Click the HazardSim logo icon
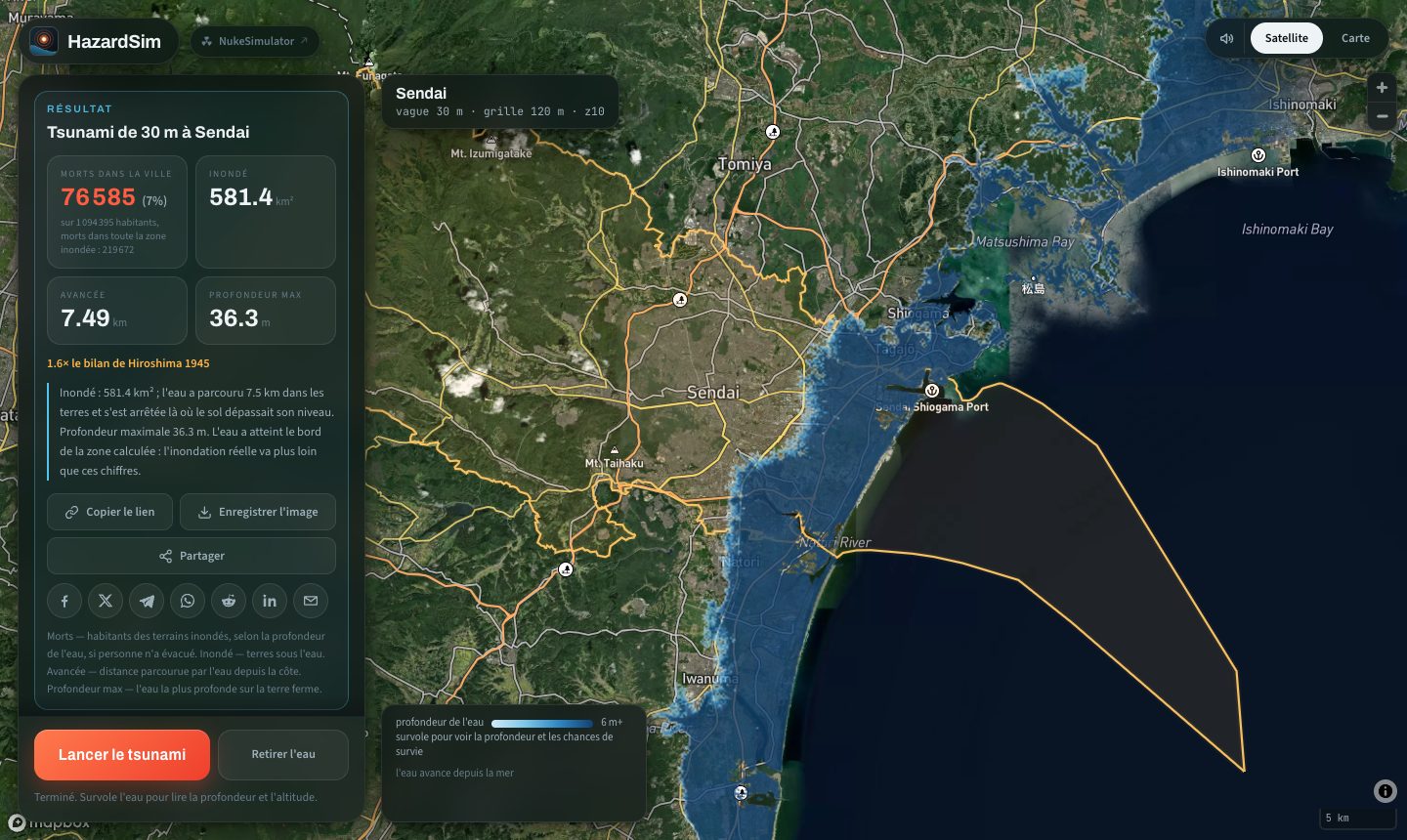Screen dimensions: 1407x840 (43, 41)
